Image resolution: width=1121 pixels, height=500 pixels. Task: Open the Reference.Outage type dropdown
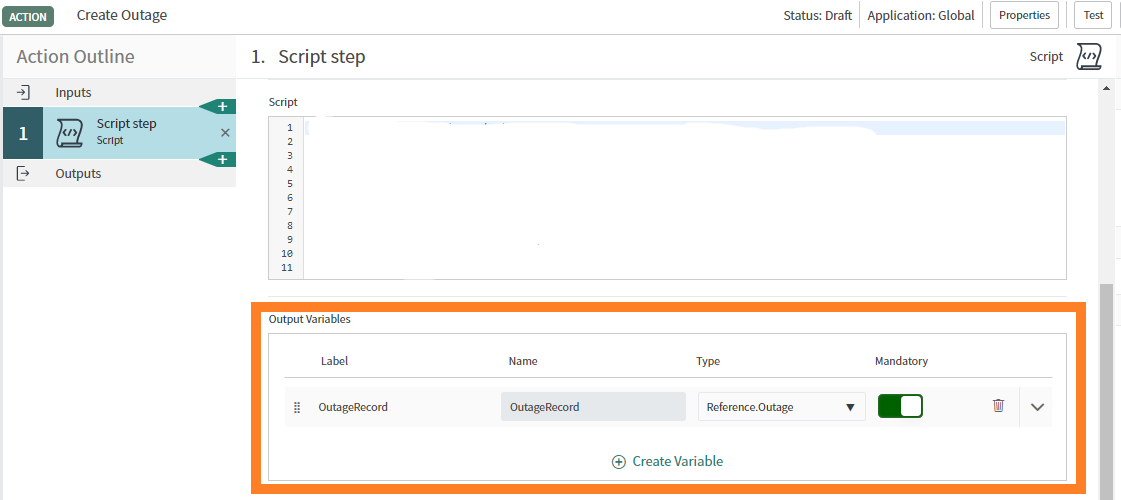click(x=781, y=406)
